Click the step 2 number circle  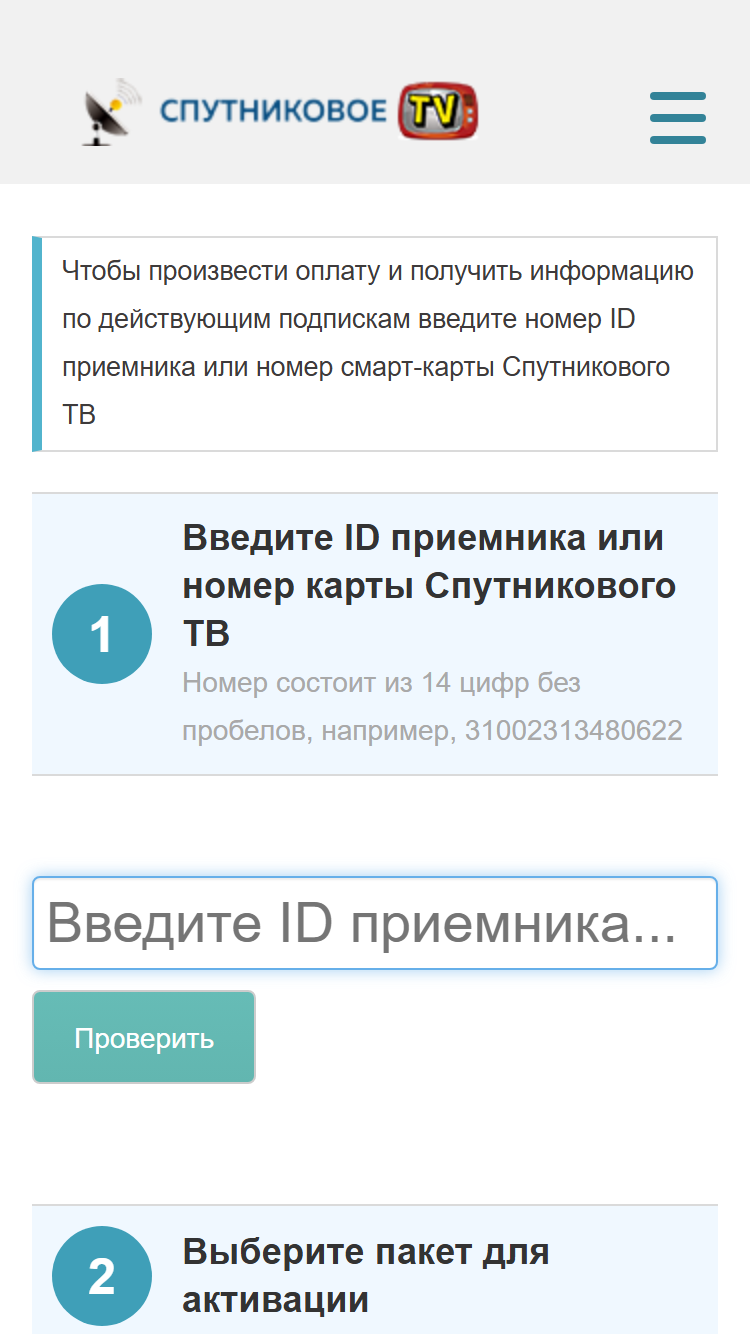pos(102,1276)
